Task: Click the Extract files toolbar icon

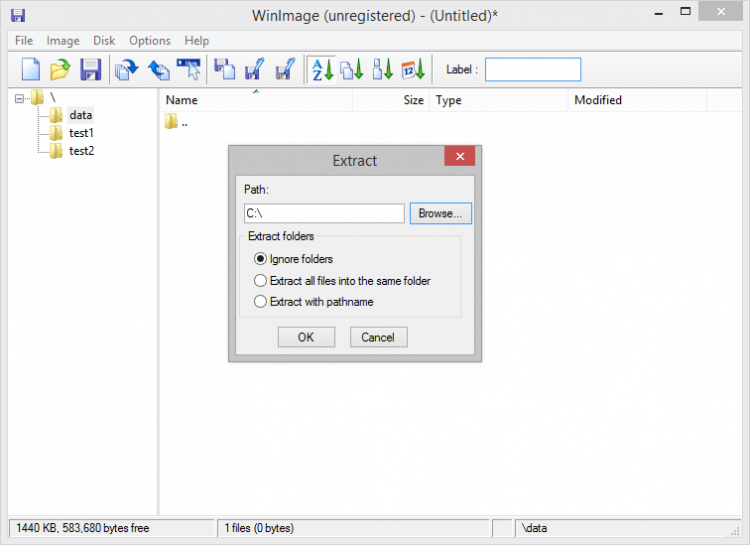Action: 158,70
